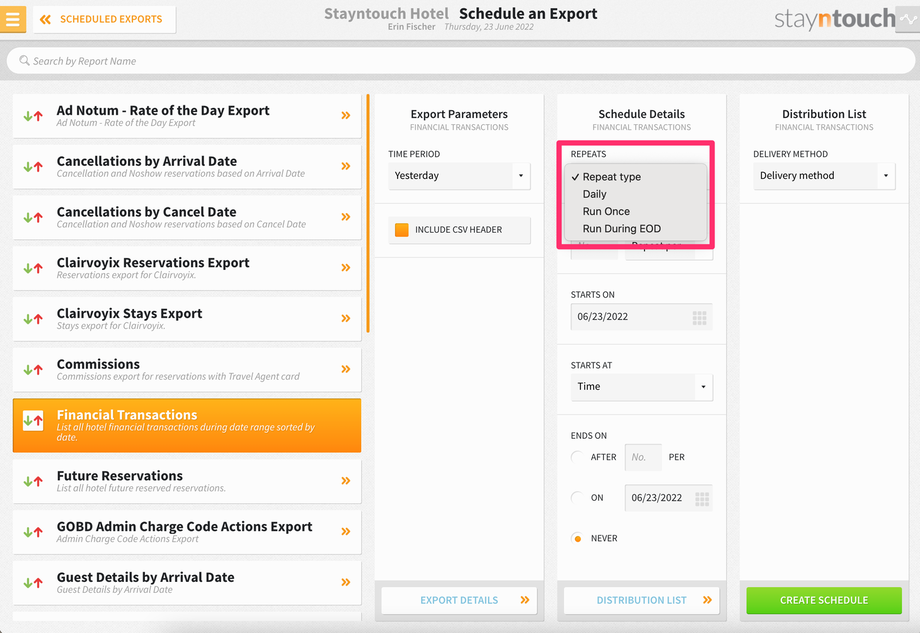920x633 pixels.
Task: Open the hamburger main menu
Action: [x=12, y=19]
